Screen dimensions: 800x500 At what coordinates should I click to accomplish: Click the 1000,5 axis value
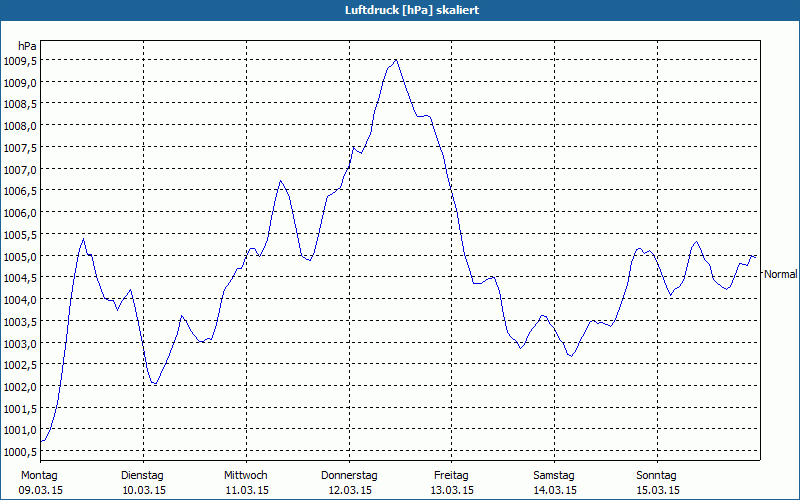point(20,452)
